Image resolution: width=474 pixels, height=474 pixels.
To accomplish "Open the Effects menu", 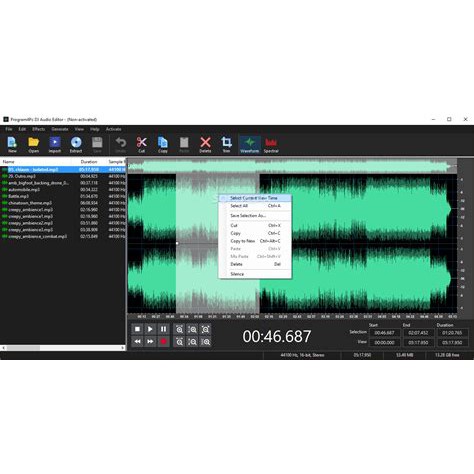I will 39,129.
